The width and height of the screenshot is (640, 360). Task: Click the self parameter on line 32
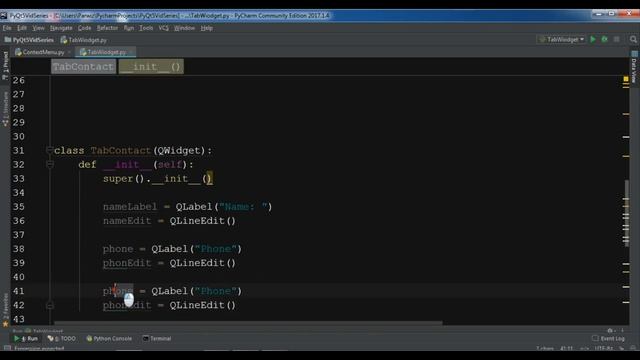(x=169, y=164)
